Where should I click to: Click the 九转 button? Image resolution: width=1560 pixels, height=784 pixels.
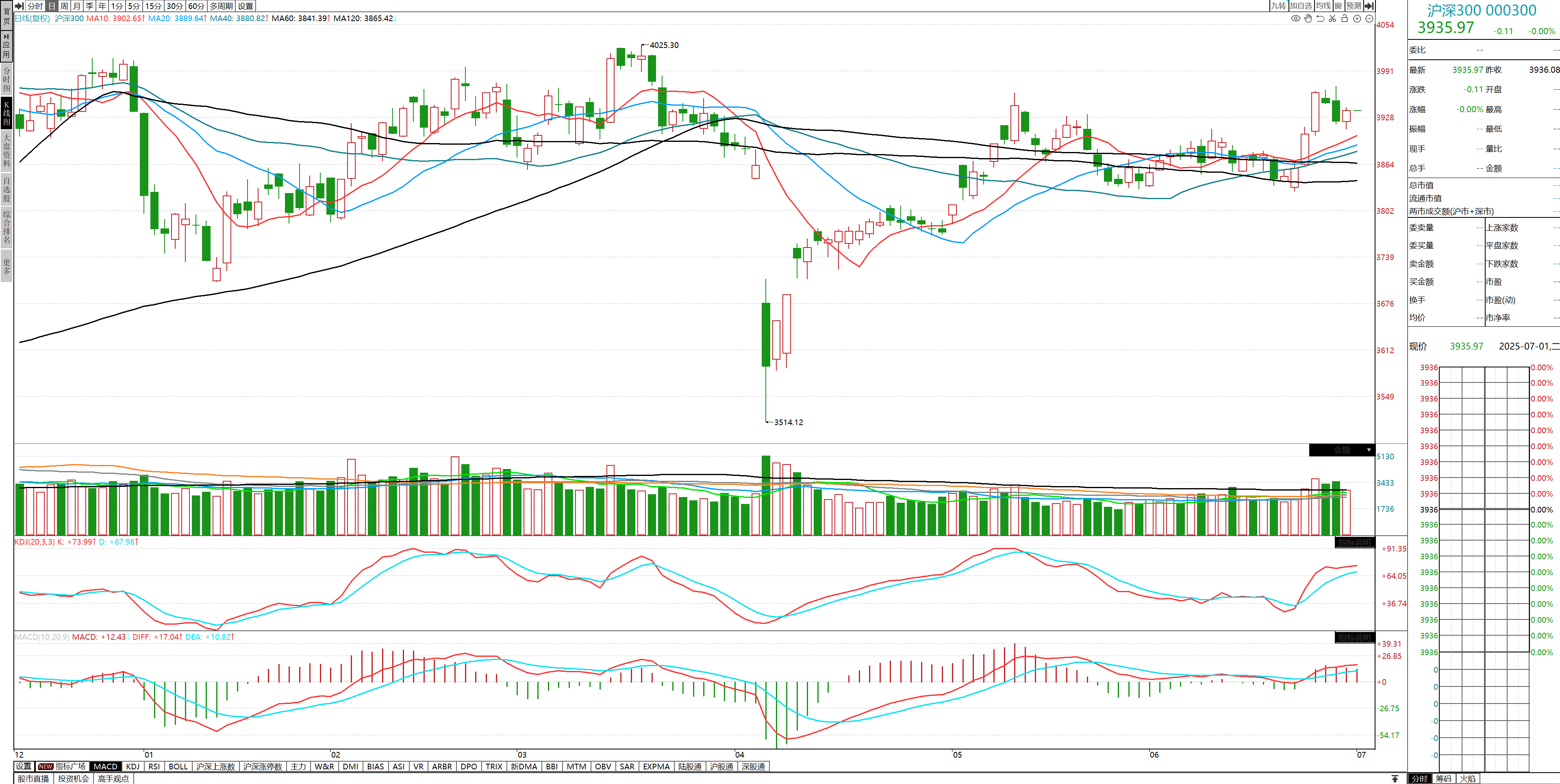pyautogui.click(x=1278, y=6)
